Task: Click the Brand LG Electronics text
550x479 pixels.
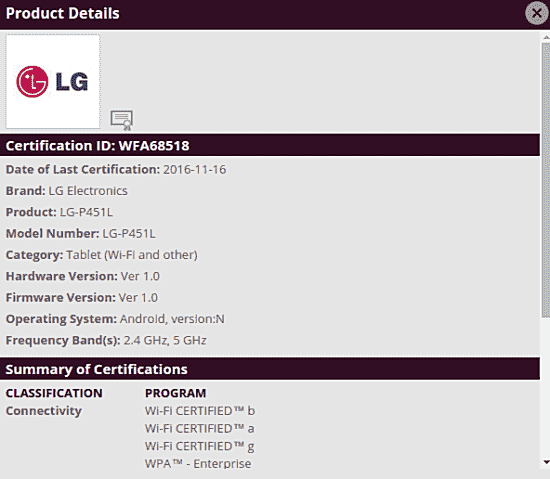Action: [x=67, y=191]
